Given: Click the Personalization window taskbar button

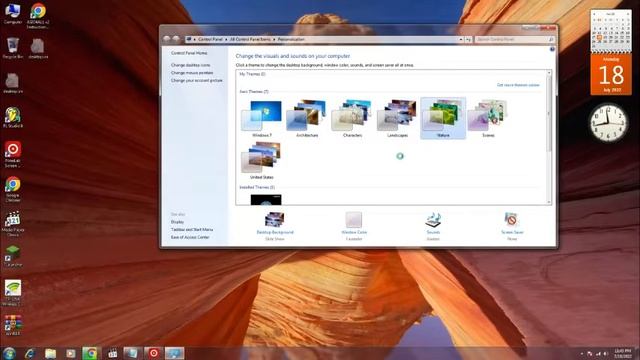Looking at the screenshot, I should coord(174,353).
